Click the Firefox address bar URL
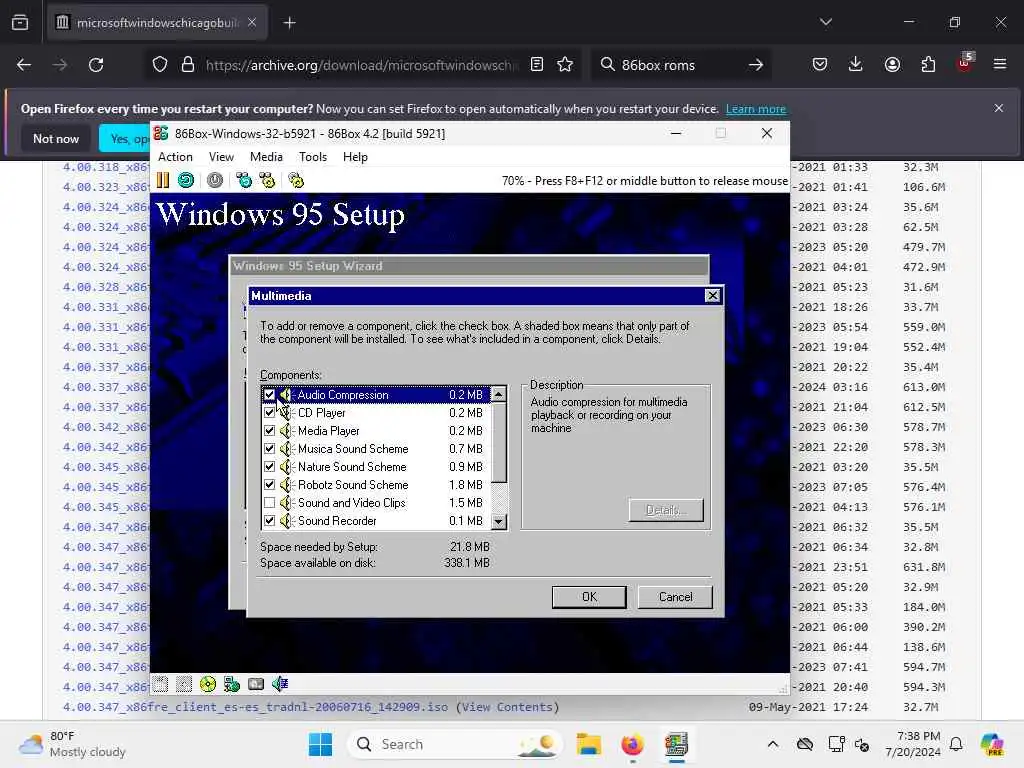 362,65
